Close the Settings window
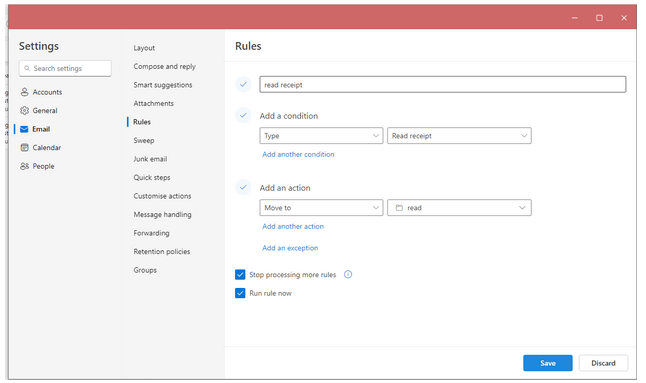Image resolution: width=646 pixels, height=383 pixels. click(x=624, y=18)
